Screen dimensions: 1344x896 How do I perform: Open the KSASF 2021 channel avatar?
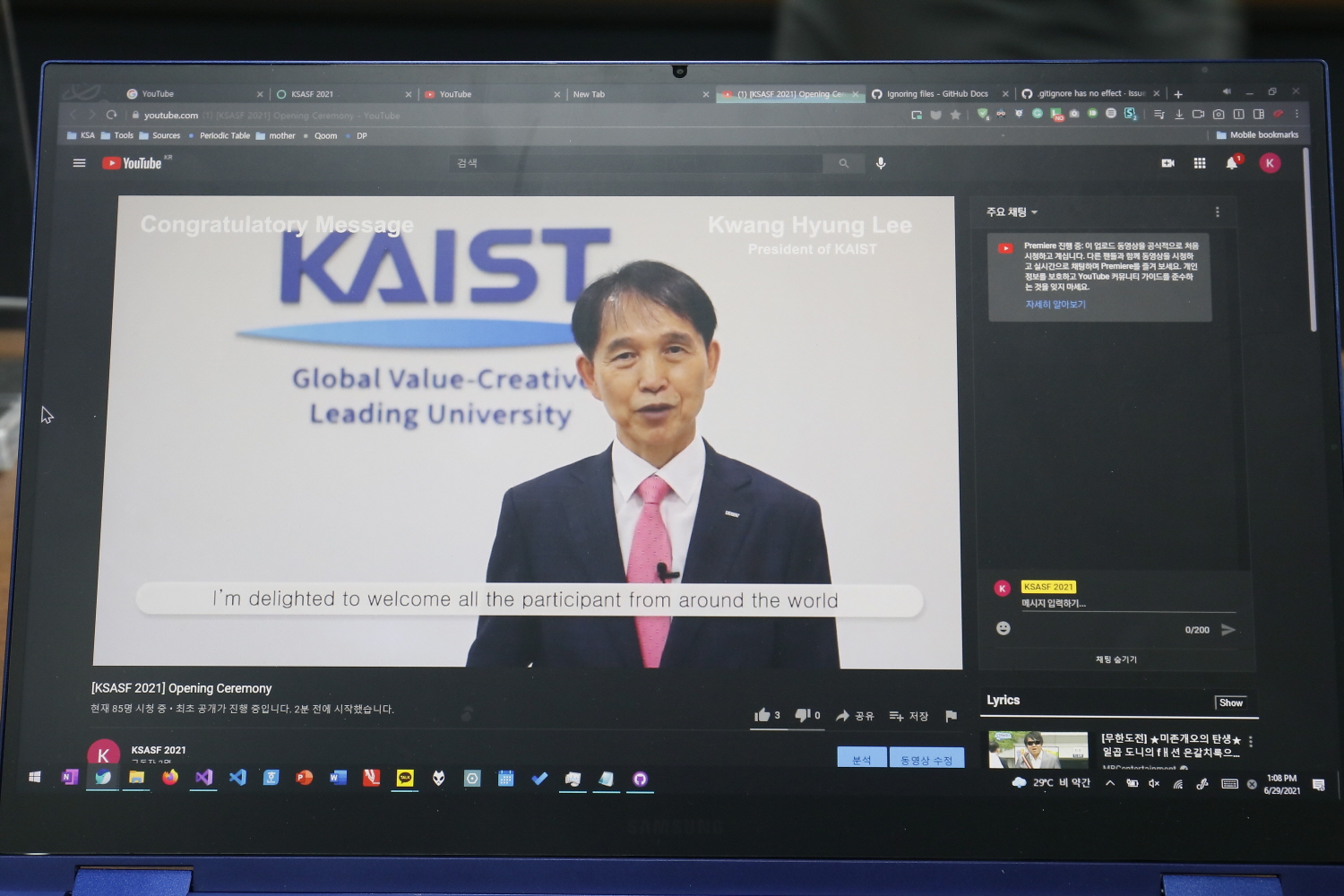(103, 754)
